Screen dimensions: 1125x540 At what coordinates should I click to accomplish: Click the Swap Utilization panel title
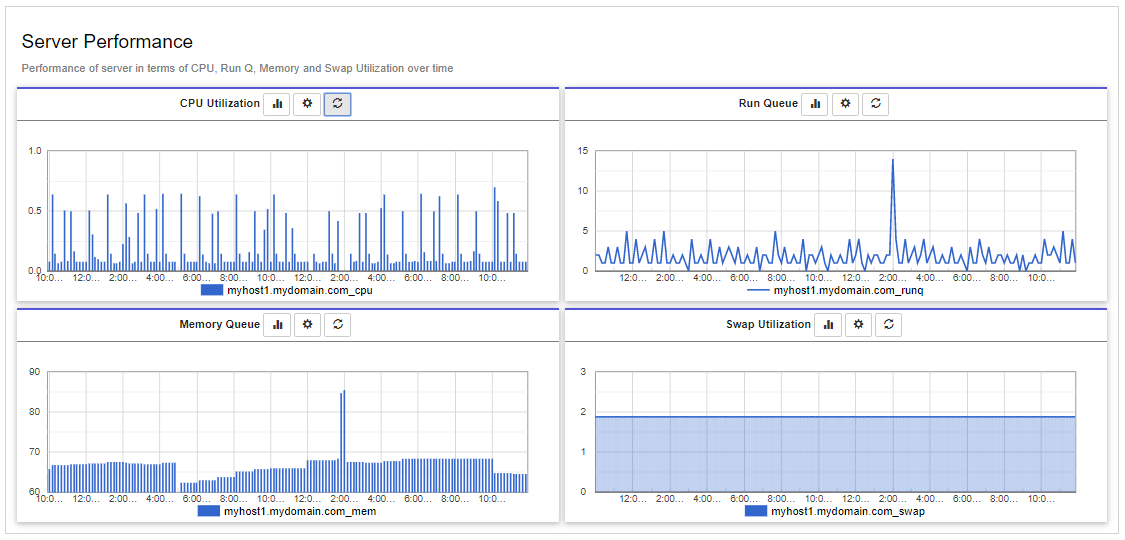pos(768,325)
